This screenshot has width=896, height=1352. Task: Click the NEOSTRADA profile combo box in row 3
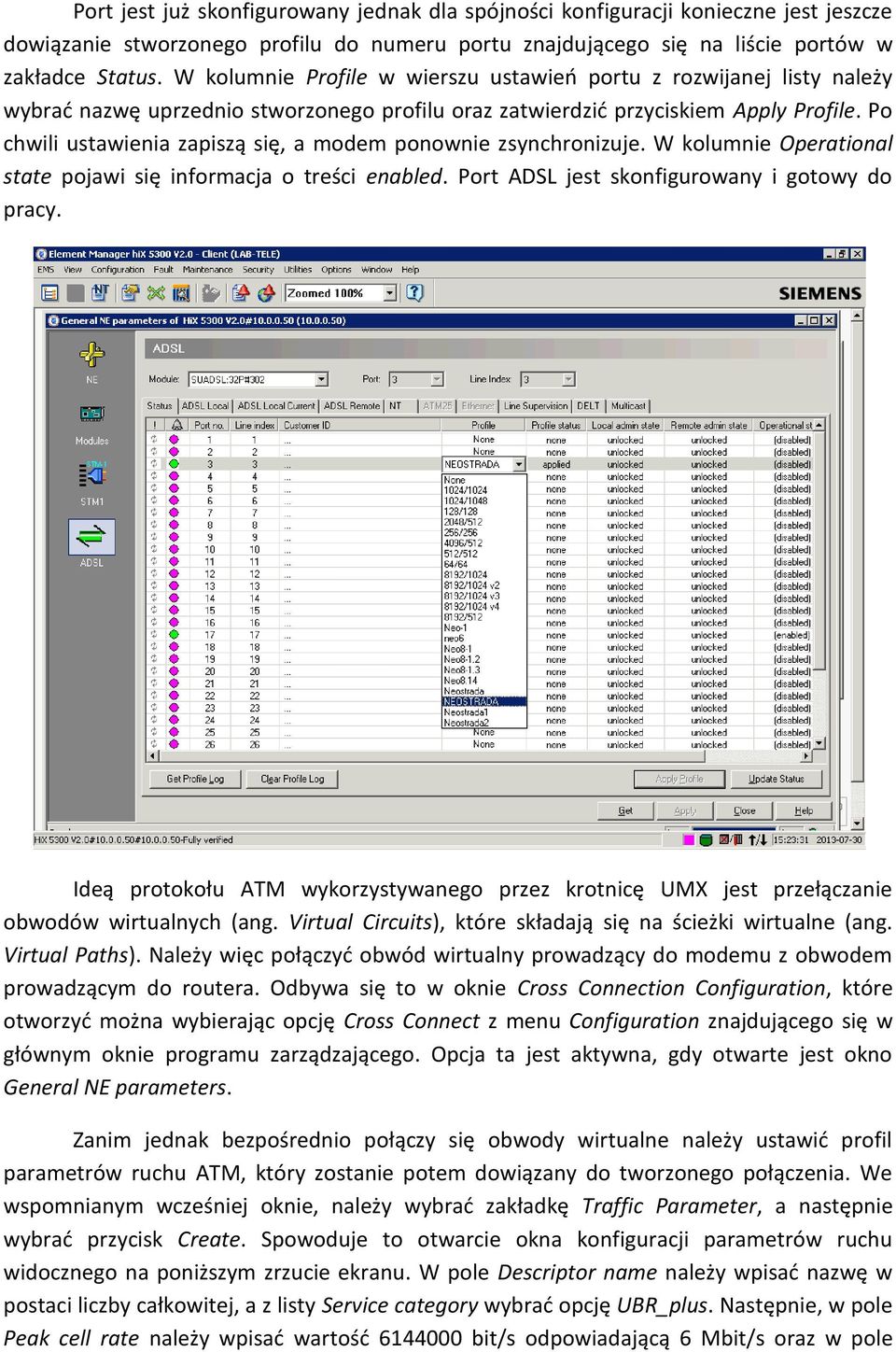pos(483,464)
